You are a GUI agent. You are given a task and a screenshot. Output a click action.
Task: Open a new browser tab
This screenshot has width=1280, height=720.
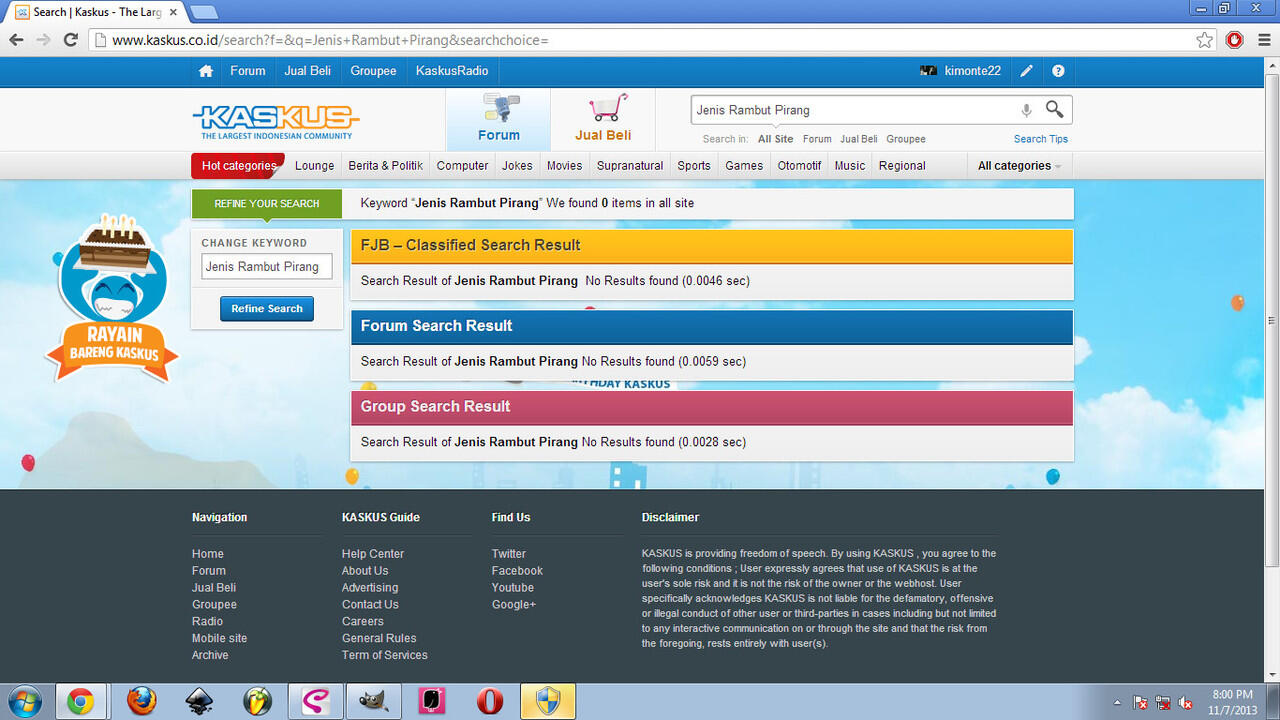(x=203, y=12)
